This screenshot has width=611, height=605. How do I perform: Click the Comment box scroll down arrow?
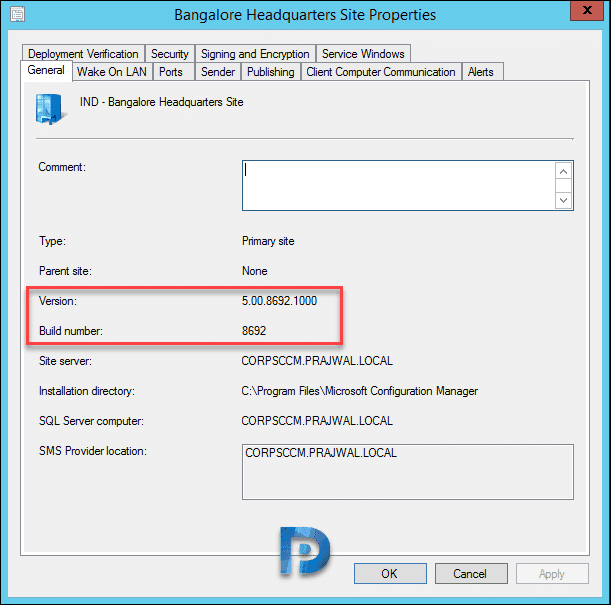click(x=563, y=200)
